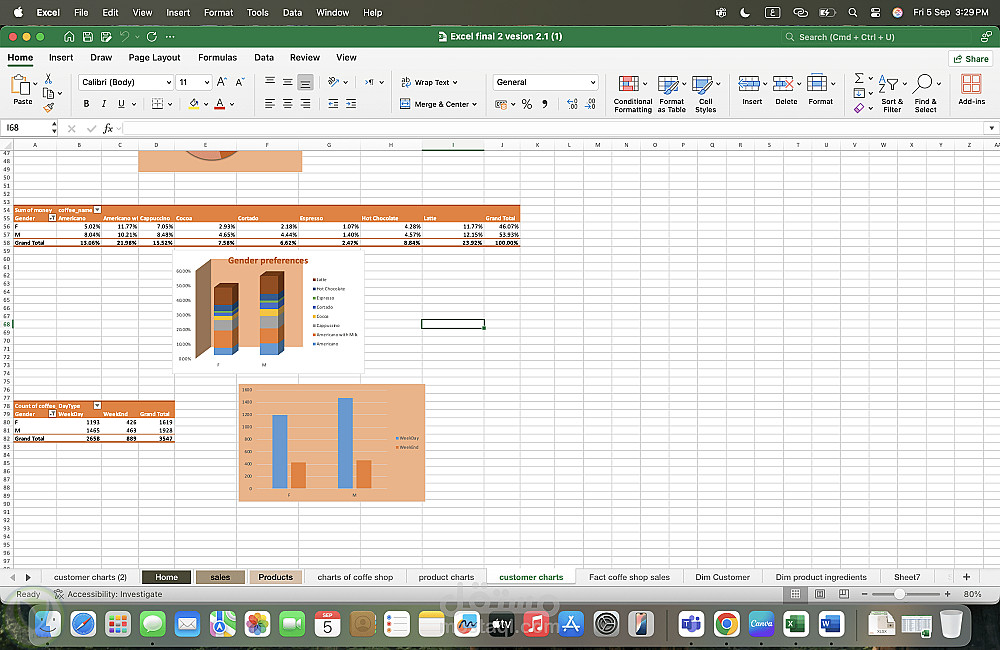Align text right
Screen dimensions: 1000x650
pyautogui.click(x=305, y=103)
